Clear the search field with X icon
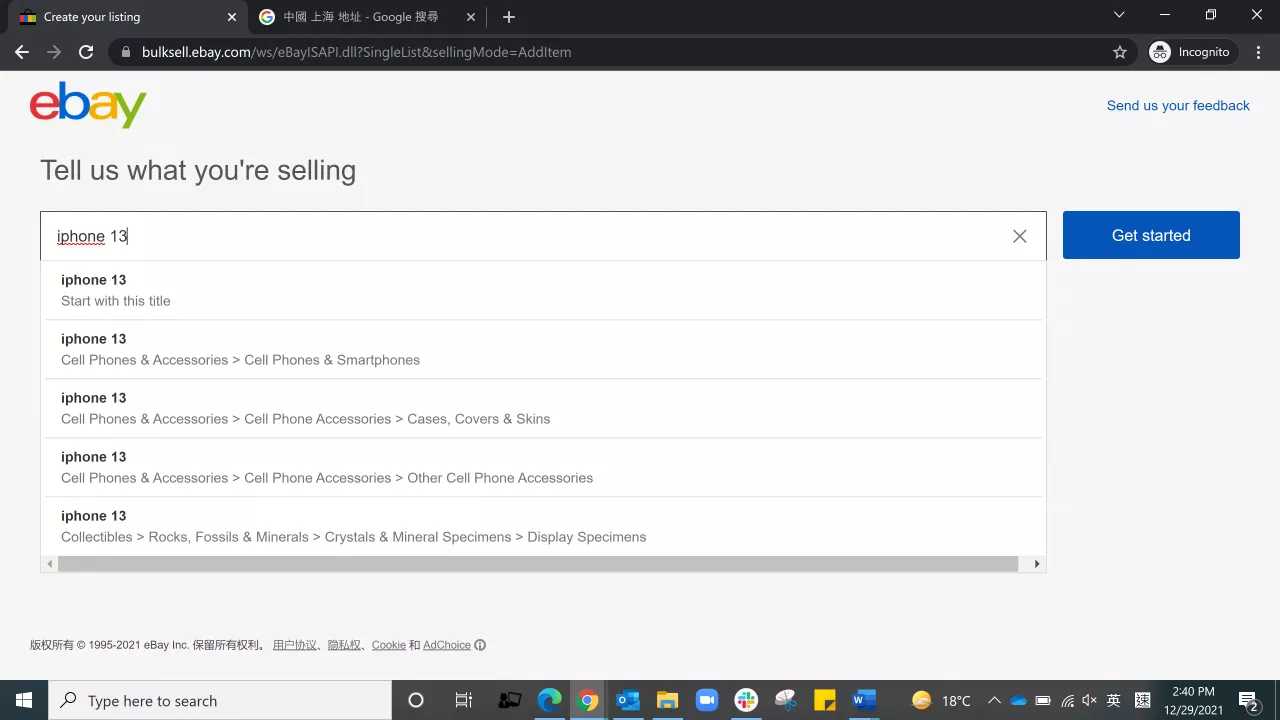1280x720 pixels. coord(1019,236)
